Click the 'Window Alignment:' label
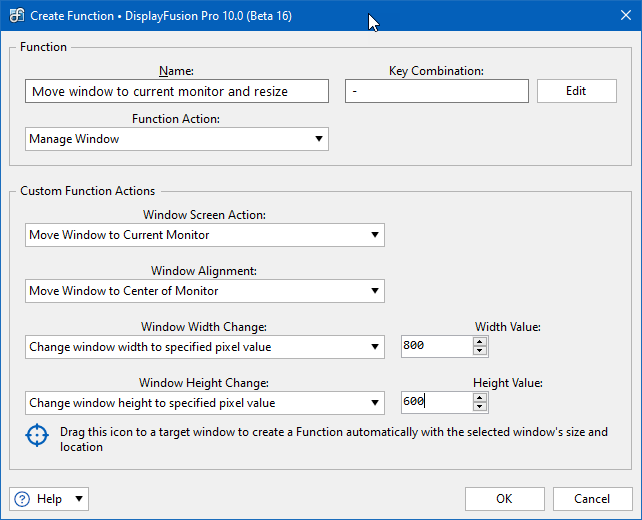 click(204, 271)
